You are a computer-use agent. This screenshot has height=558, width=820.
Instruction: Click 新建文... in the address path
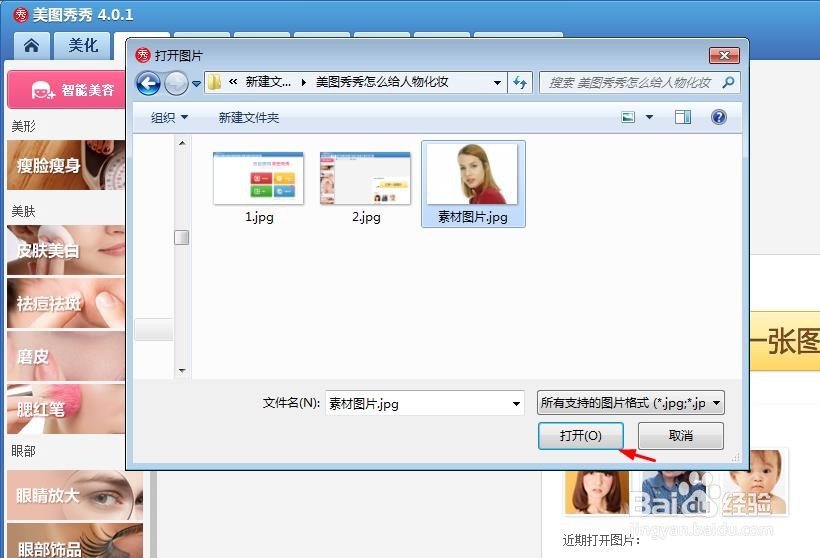pyautogui.click(x=268, y=82)
